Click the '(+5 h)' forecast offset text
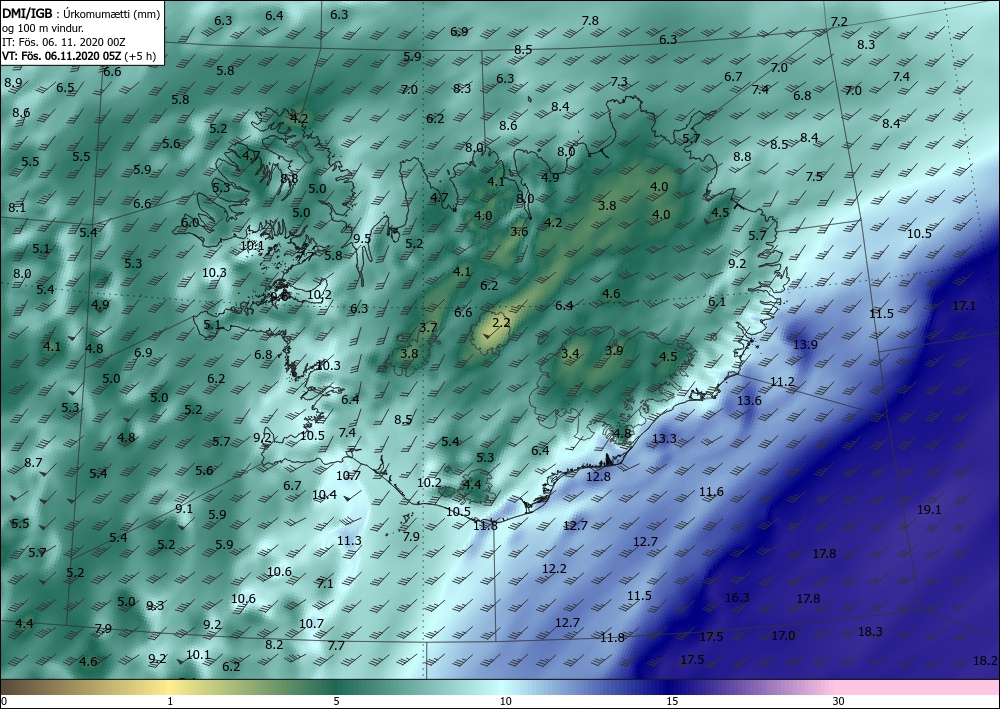The width and height of the screenshot is (1000, 709). point(140,55)
